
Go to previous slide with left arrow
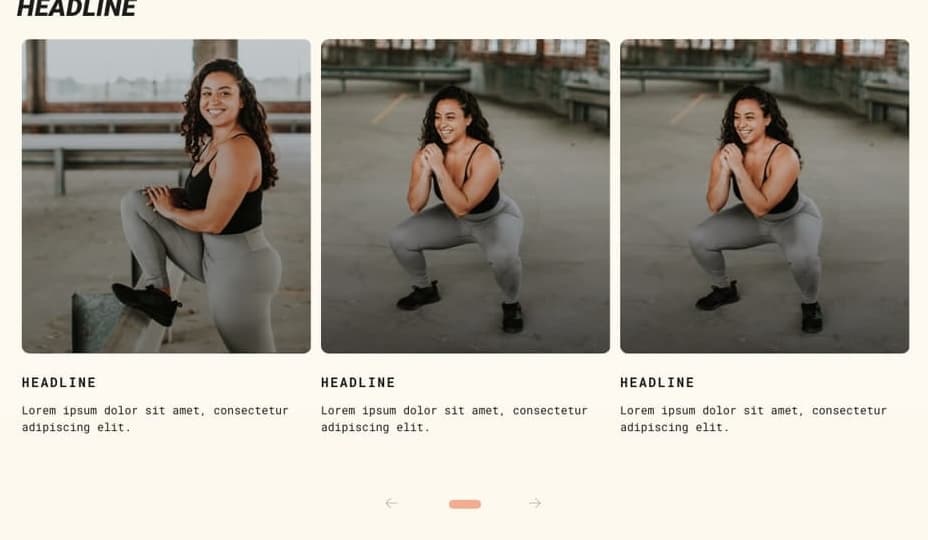pos(391,503)
